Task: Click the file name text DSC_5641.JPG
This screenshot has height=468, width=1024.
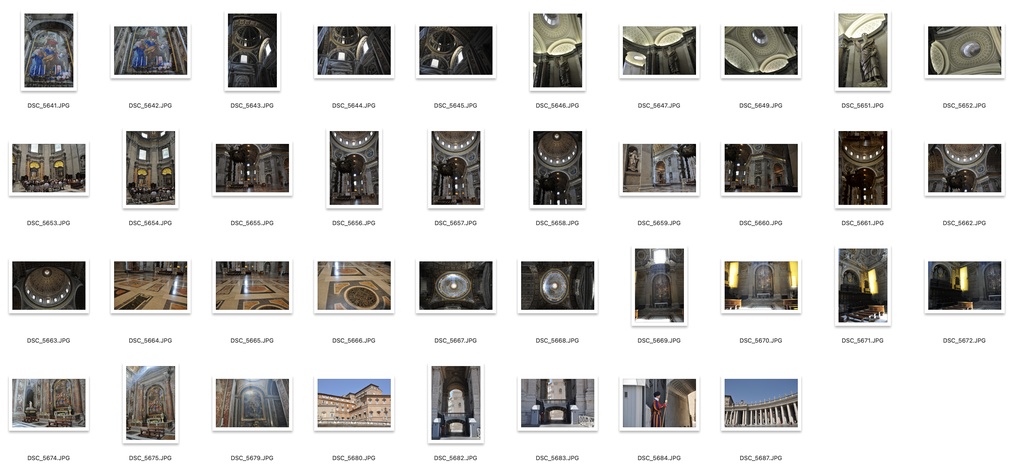Action: pos(49,105)
